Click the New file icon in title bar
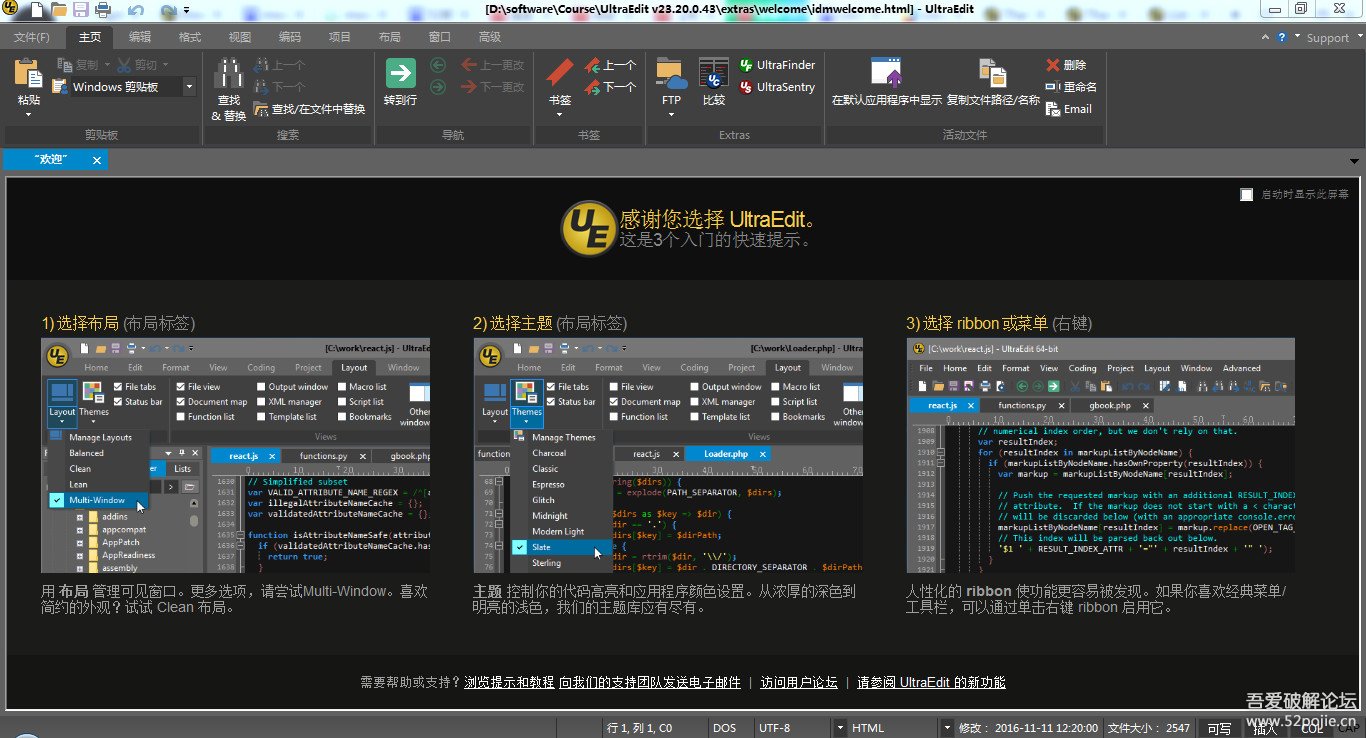 tap(37, 10)
